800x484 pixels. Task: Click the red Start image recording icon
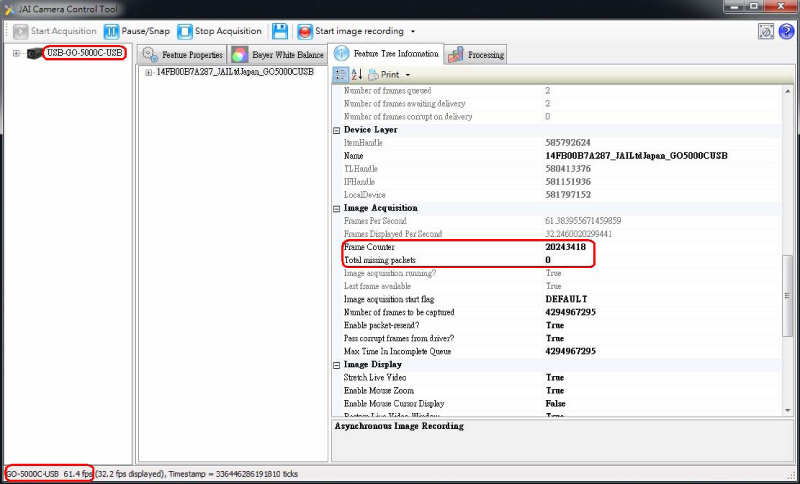tap(305, 31)
